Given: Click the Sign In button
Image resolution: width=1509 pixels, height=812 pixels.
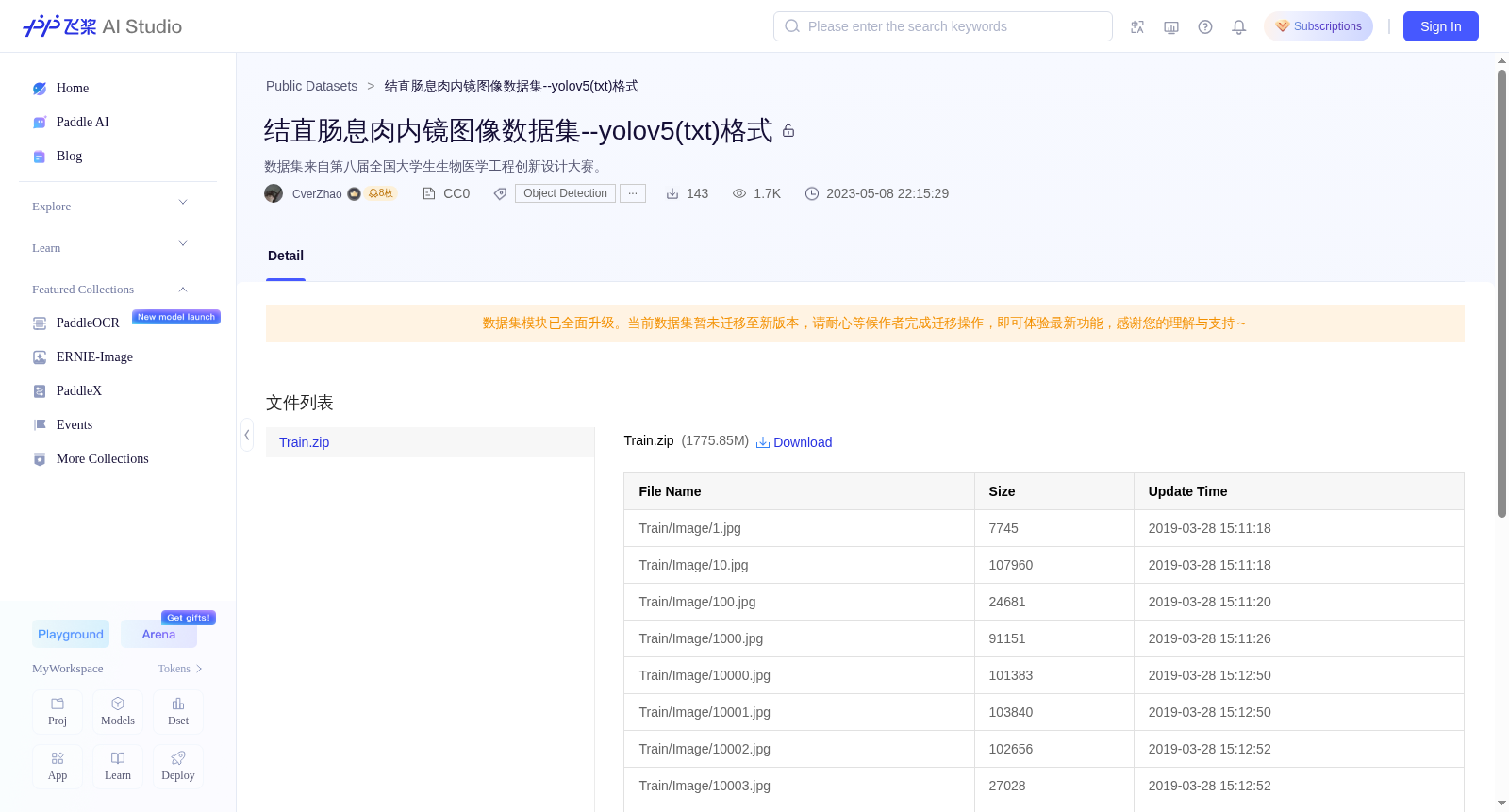Looking at the screenshot, I should pos(1441,26).
